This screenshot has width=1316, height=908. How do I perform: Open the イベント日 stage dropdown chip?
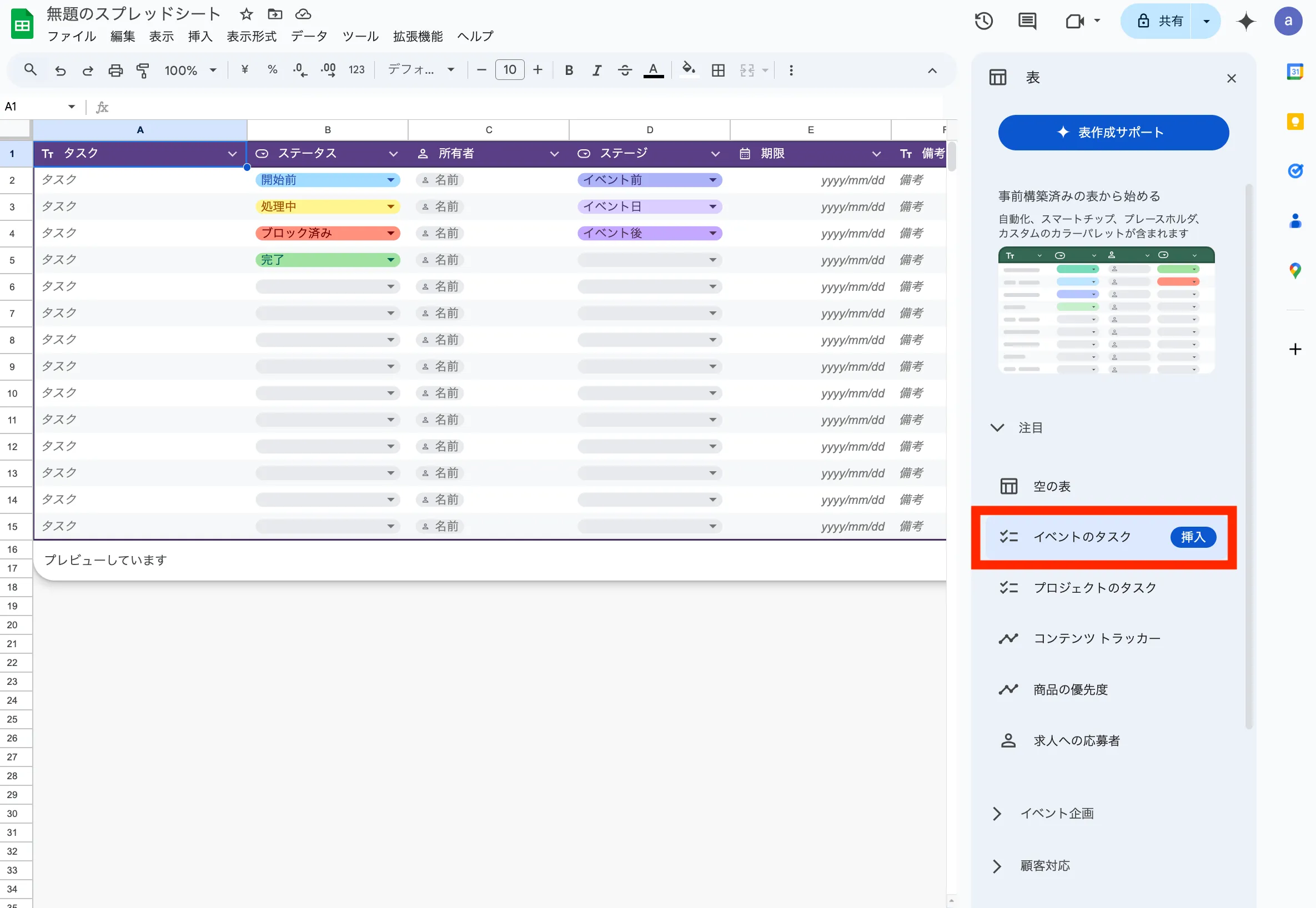650,206
